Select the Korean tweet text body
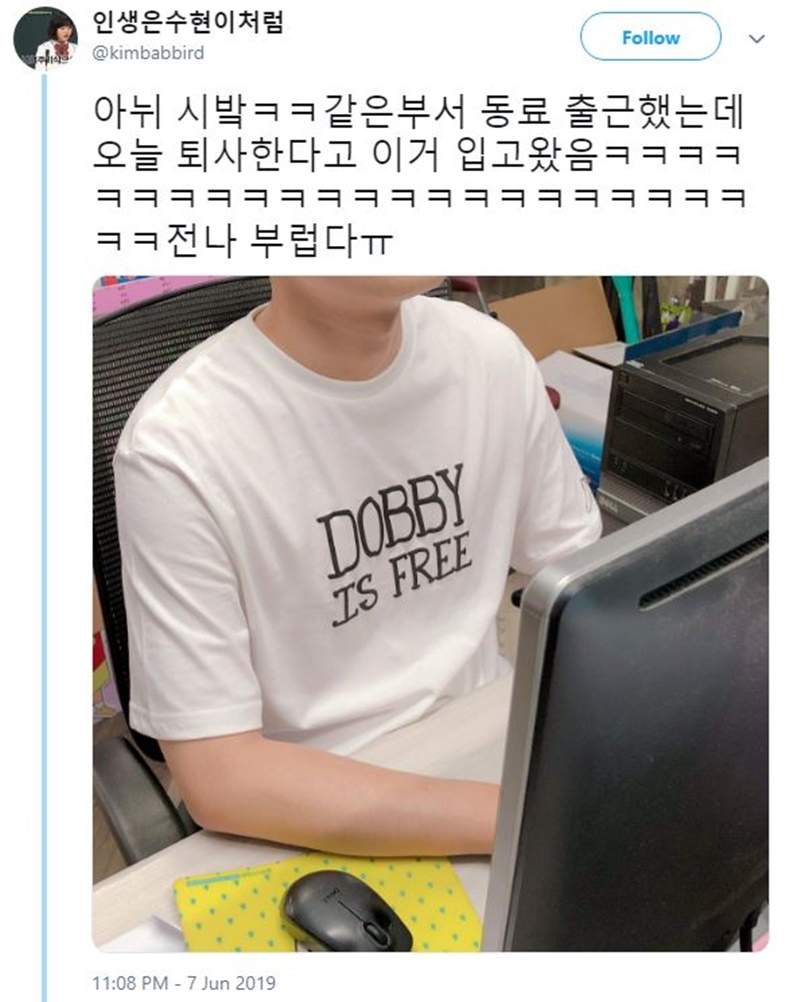The width and height of the screenshot is (800, 1002). [420, 176]
